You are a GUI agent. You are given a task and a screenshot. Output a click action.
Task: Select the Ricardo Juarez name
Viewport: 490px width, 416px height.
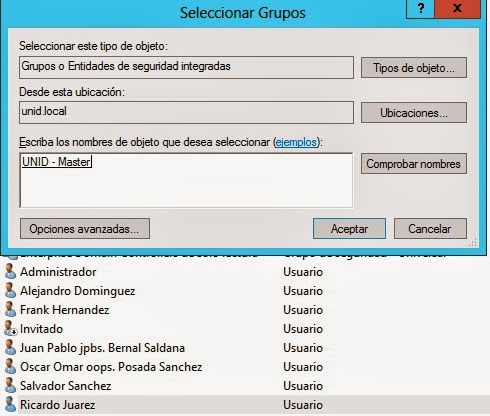(x=57, y=405)
